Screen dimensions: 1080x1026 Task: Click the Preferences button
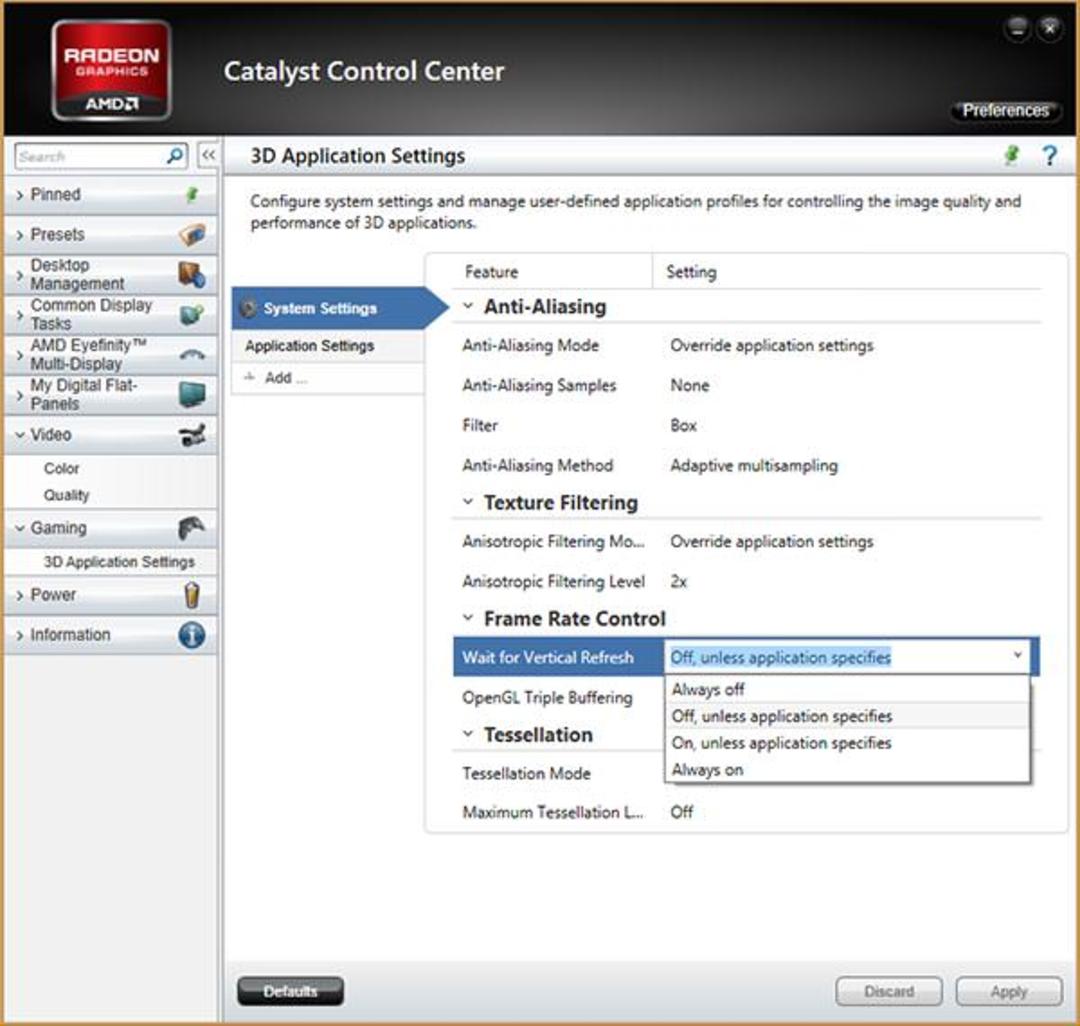click(1006, 110)
